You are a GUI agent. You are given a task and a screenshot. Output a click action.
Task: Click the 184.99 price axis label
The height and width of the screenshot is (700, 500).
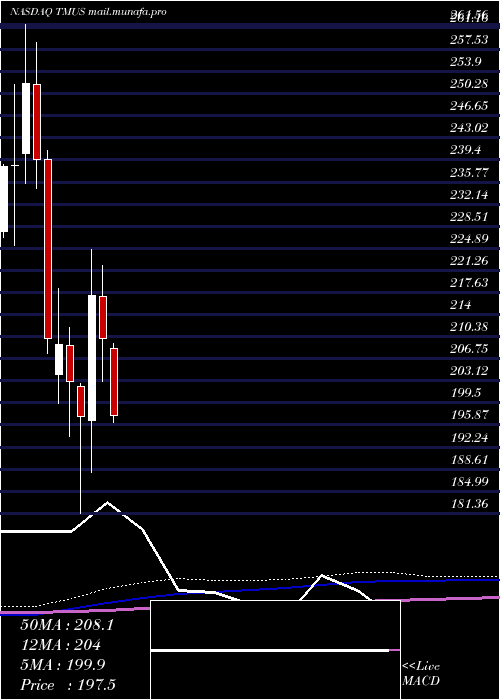click(x=469, y=482)
